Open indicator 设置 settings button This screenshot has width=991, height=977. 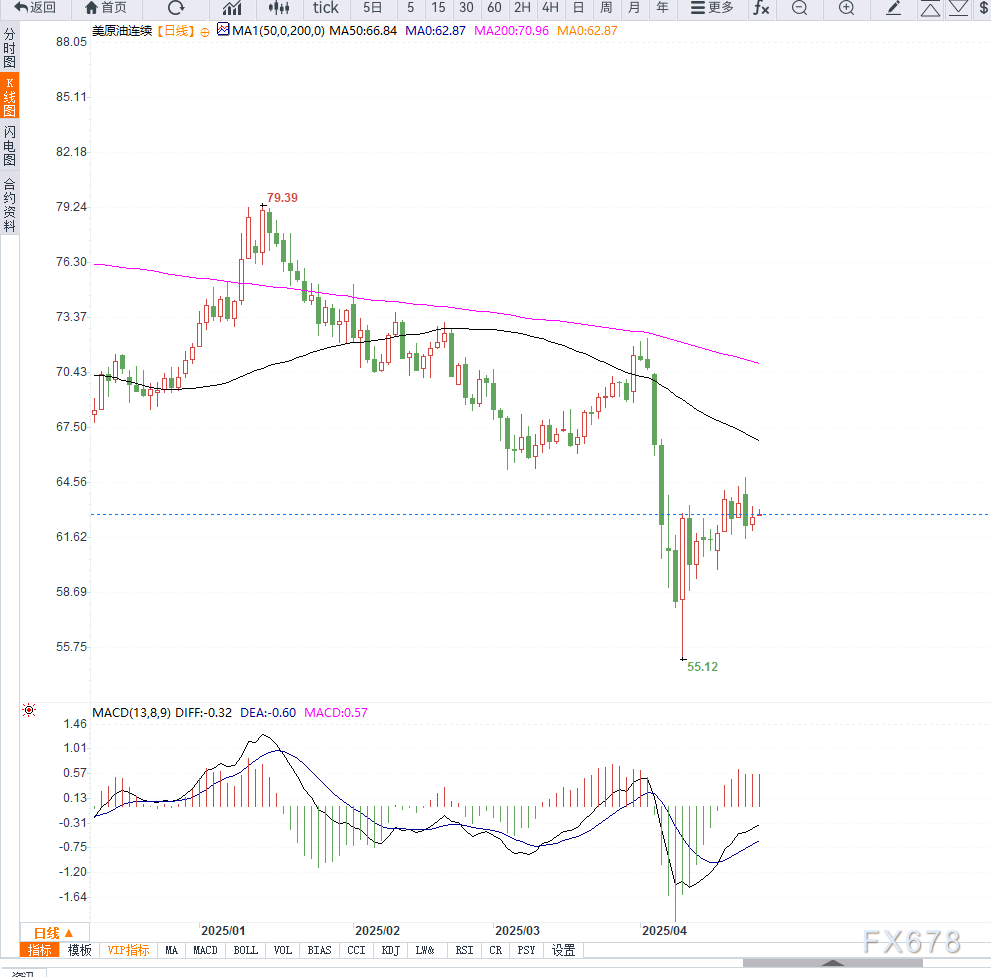pos(564,950)
